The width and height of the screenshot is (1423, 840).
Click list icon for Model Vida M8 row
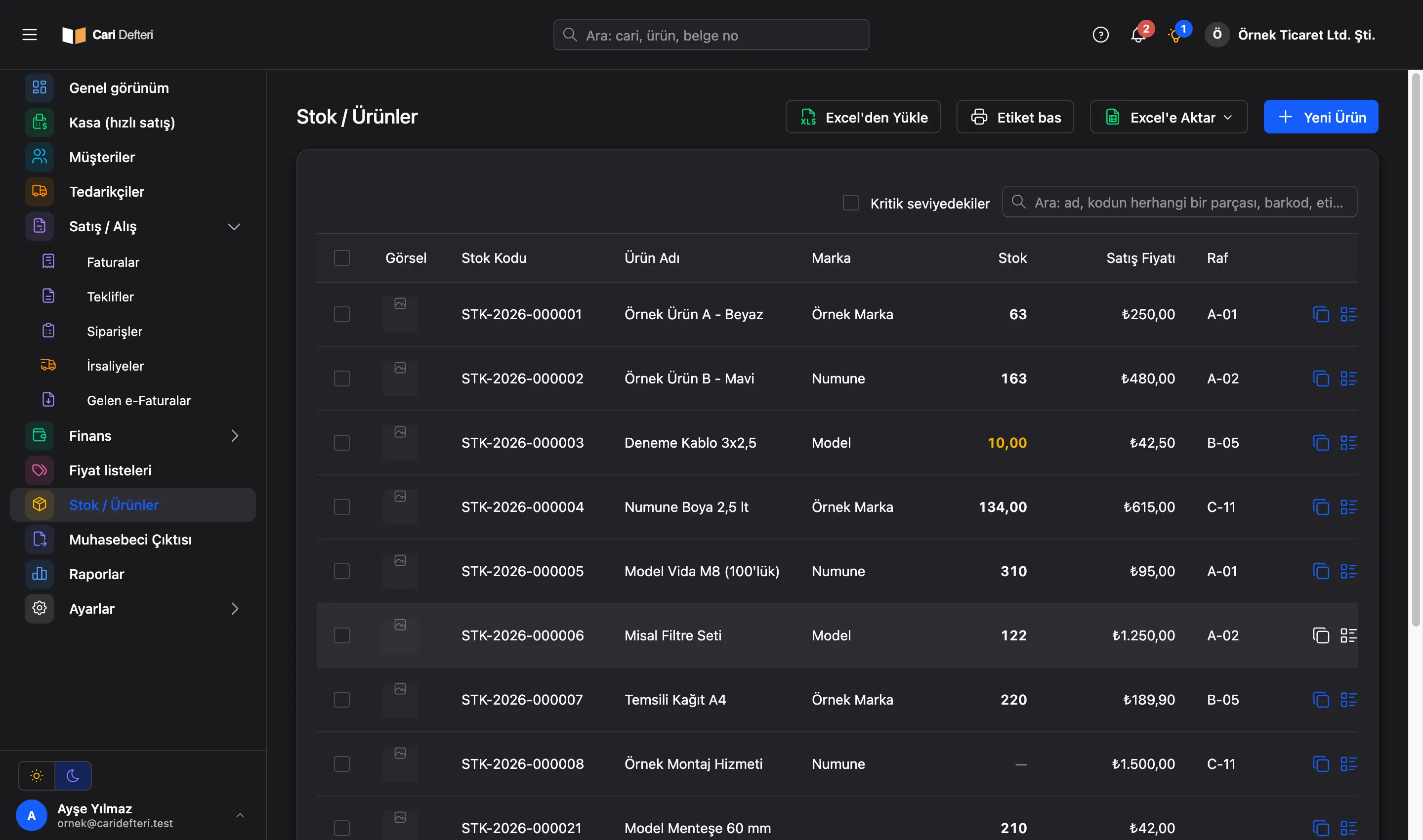(1348, 571)
